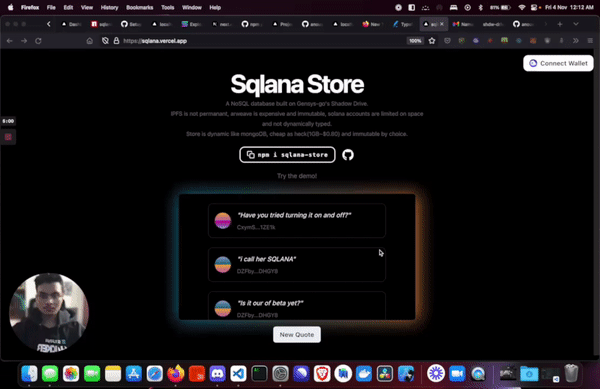Click the Pocket save icon in toolbar
The width and height of the screenshot is (600, 389).
[447, 41]
